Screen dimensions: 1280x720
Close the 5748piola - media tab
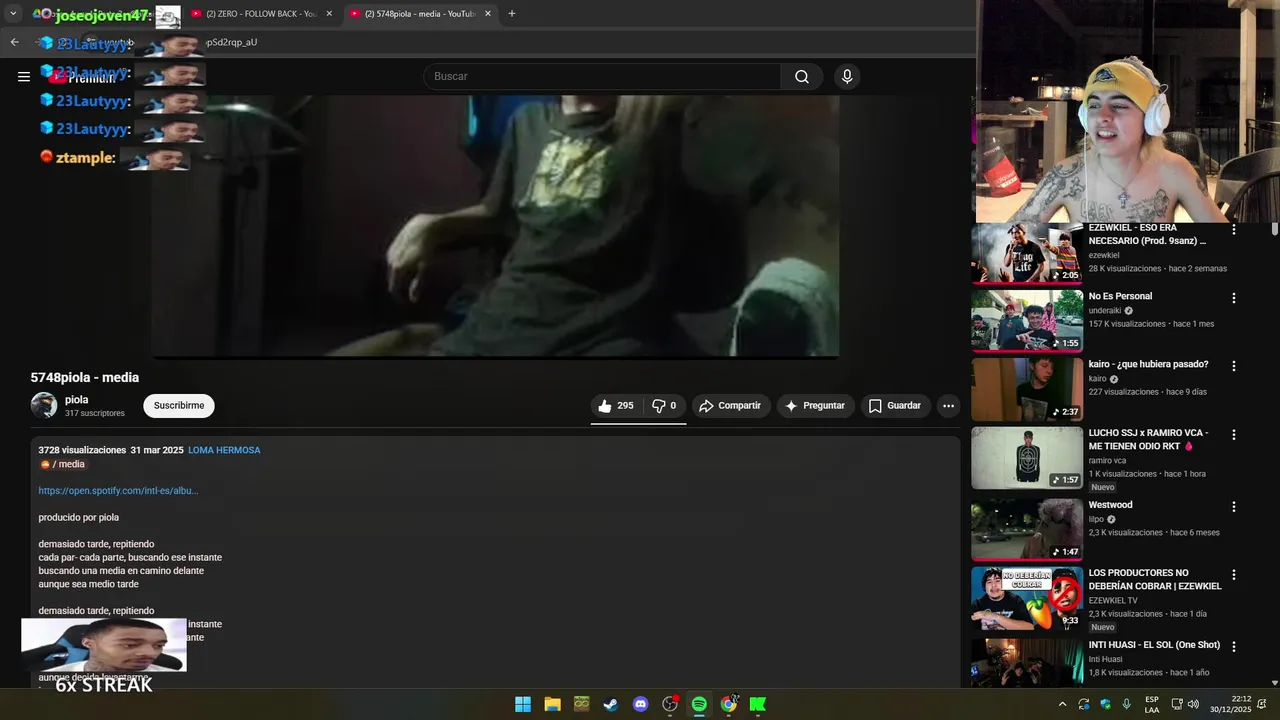488,14
